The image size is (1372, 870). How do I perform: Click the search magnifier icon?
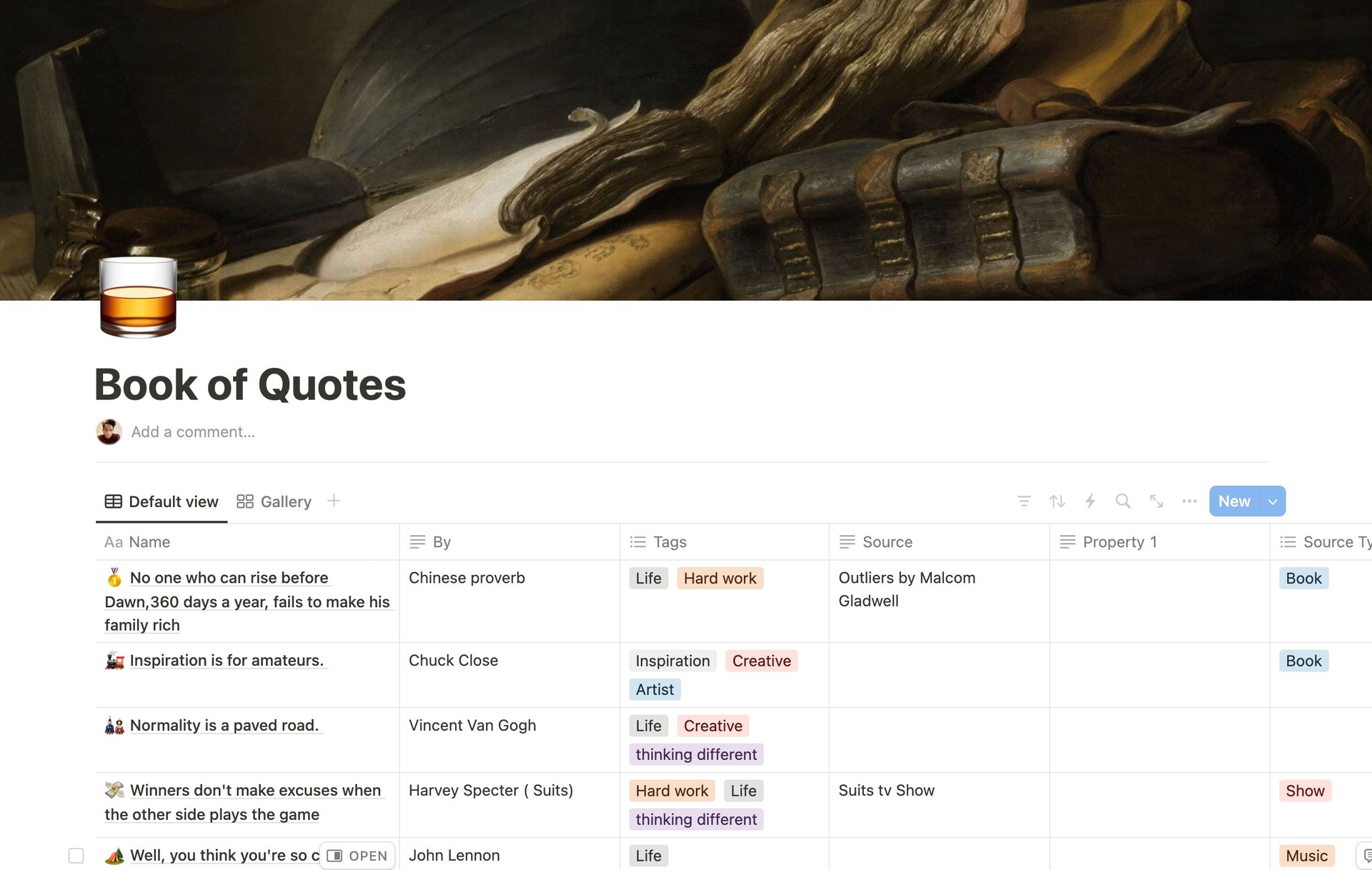point(1123,501)
